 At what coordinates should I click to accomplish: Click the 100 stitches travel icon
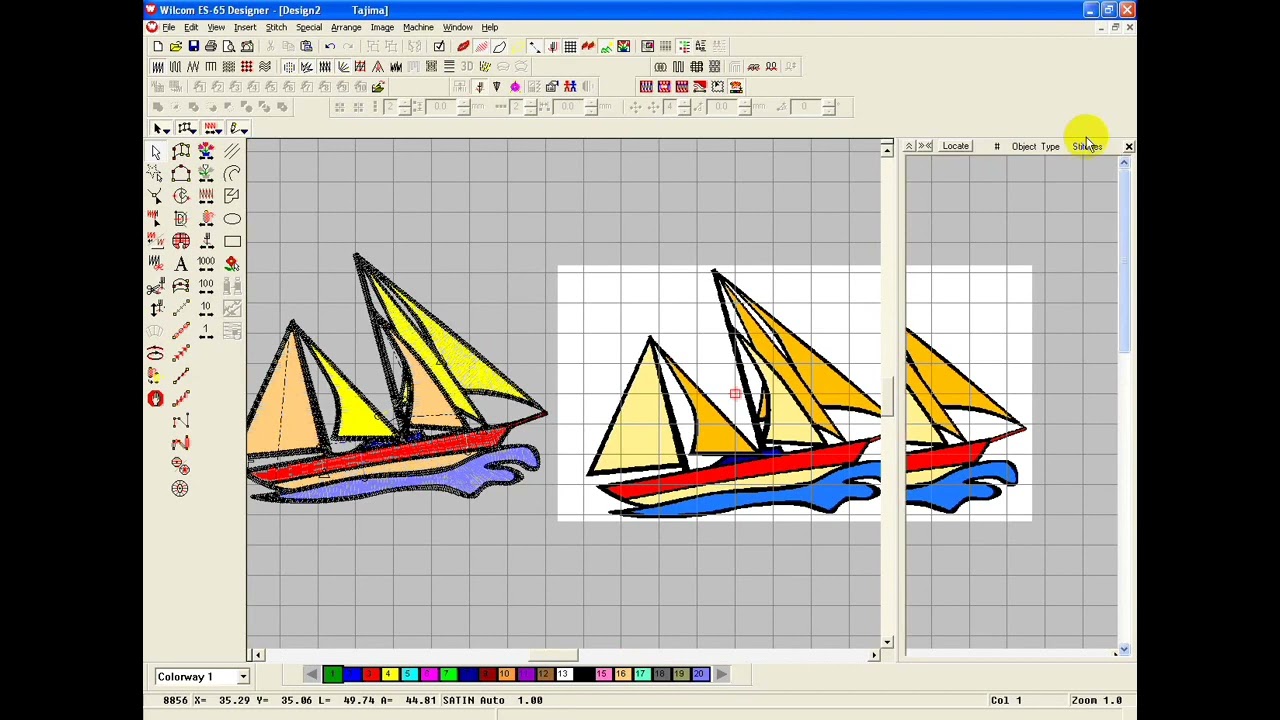tap(206, 286)
